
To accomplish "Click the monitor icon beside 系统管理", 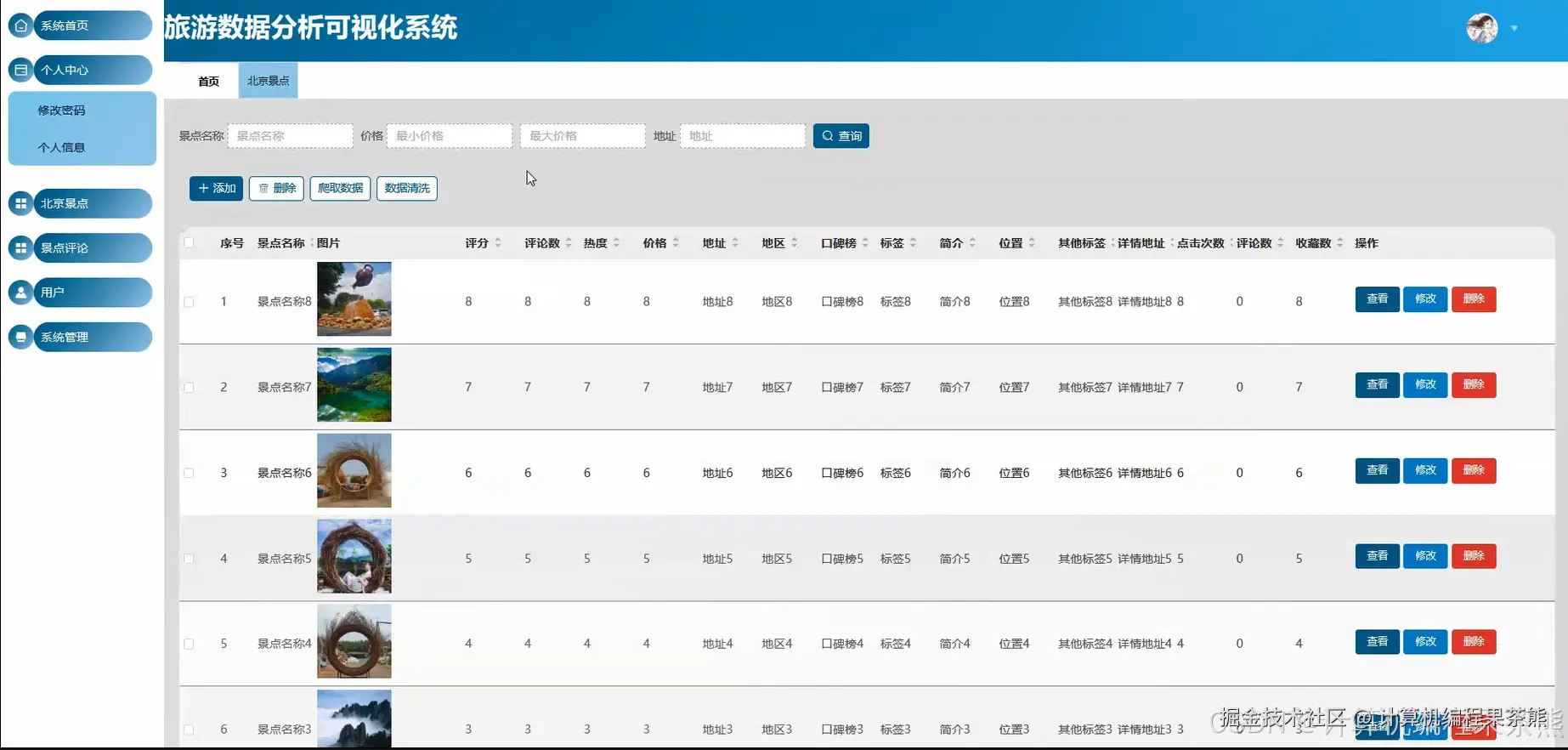I will tap(21, 337).
